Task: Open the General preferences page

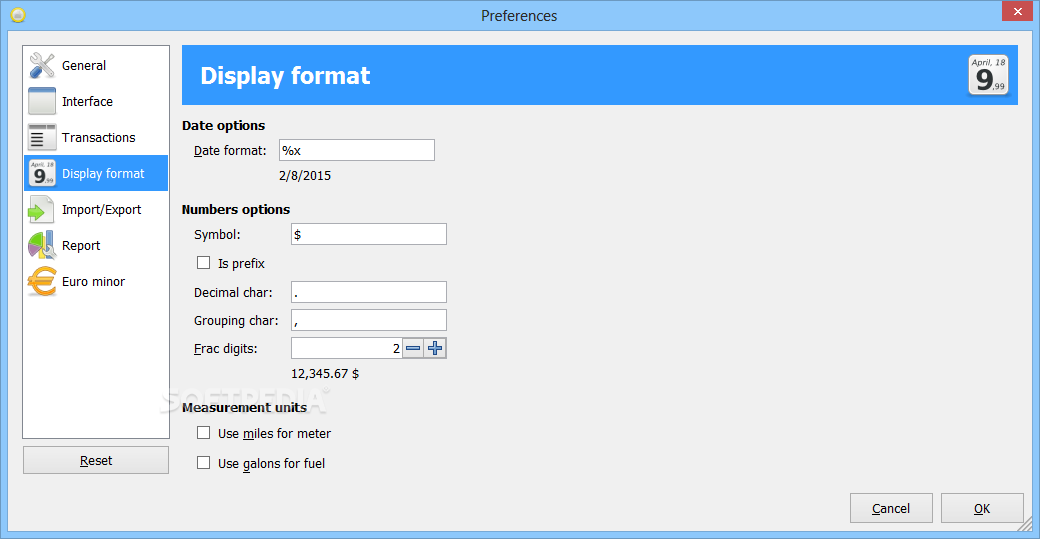Action: pyautogui.click(x=96, y=65)
